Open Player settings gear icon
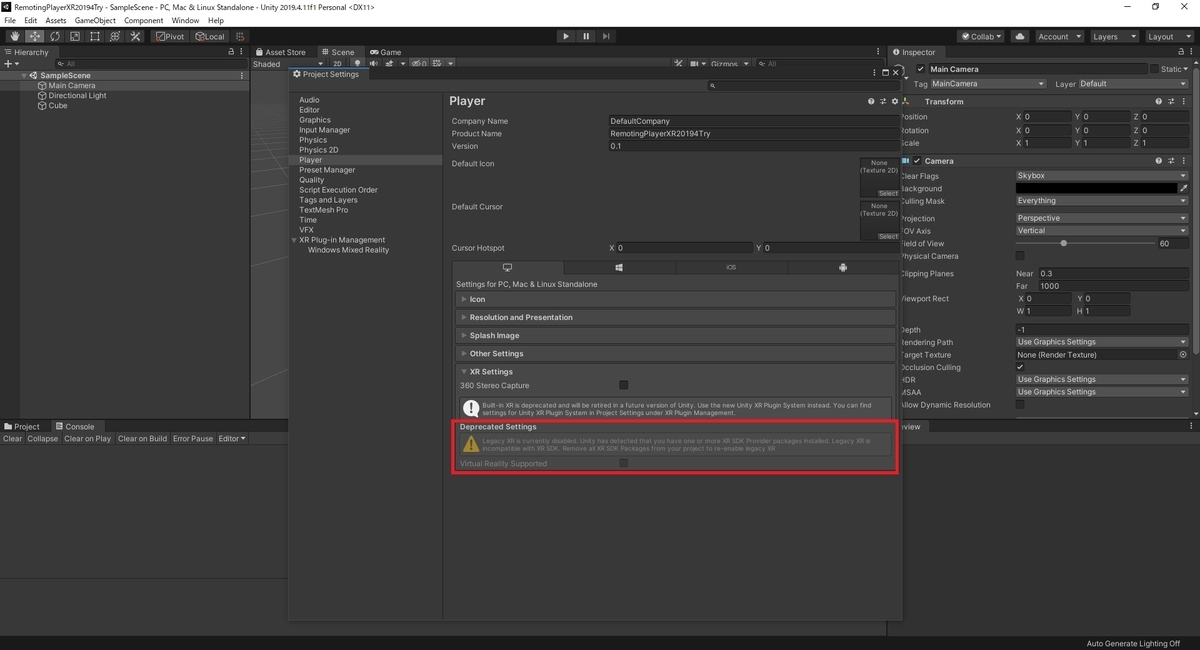 tap(895, 101)
